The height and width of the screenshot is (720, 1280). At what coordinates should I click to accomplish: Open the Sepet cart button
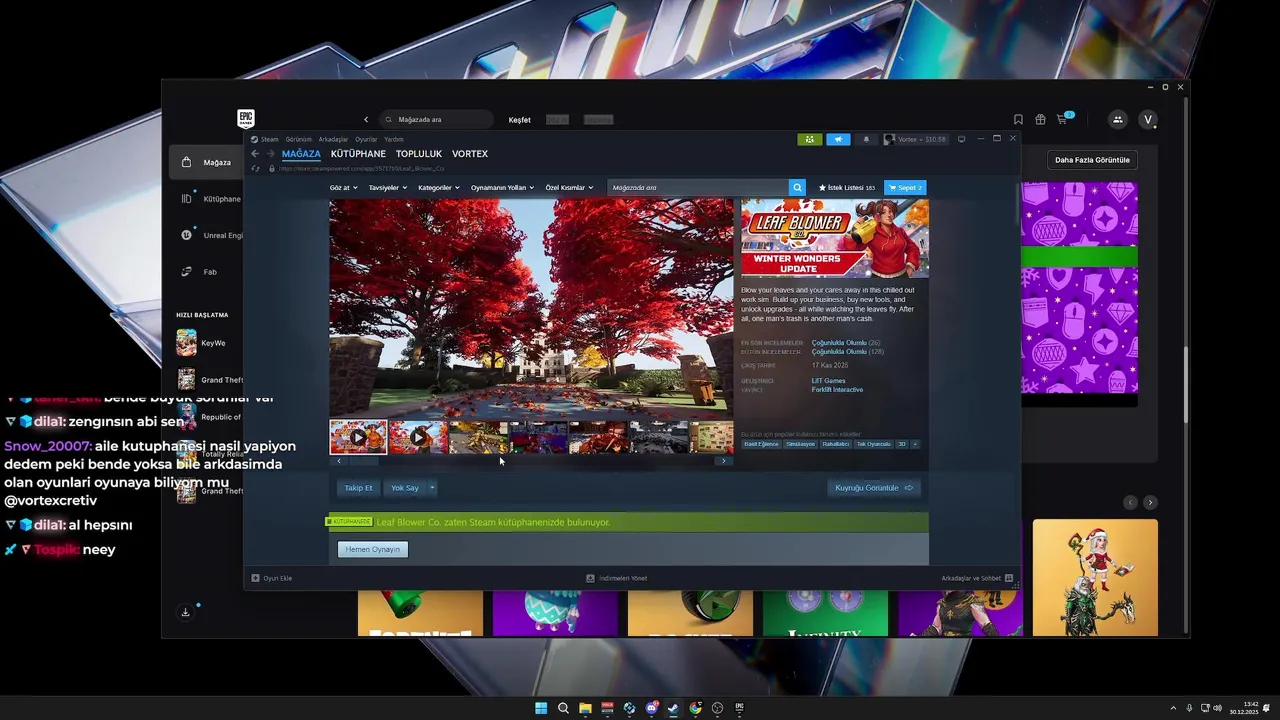tap(905, 187)
